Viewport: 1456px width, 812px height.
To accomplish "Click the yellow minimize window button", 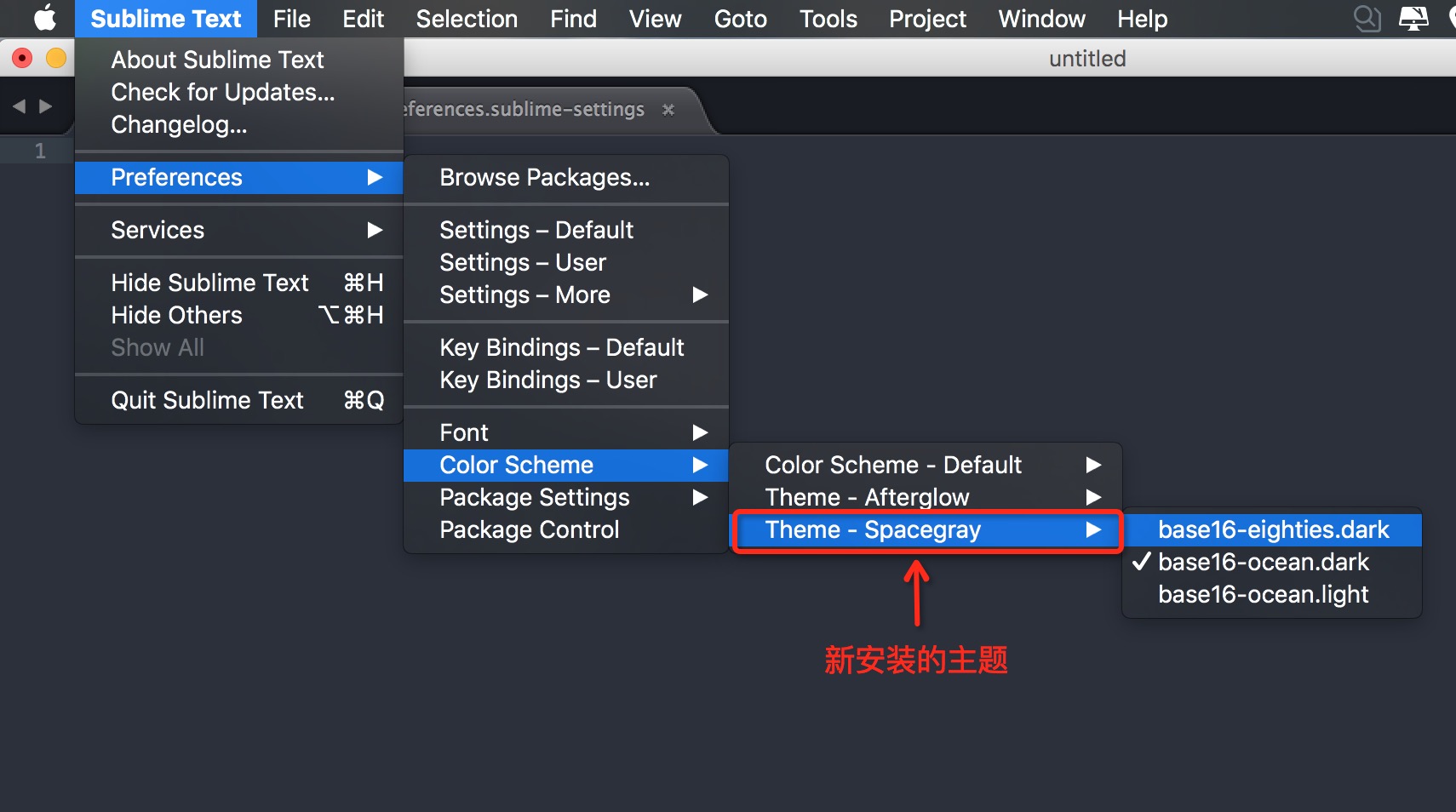I will (x=55, y=58).
